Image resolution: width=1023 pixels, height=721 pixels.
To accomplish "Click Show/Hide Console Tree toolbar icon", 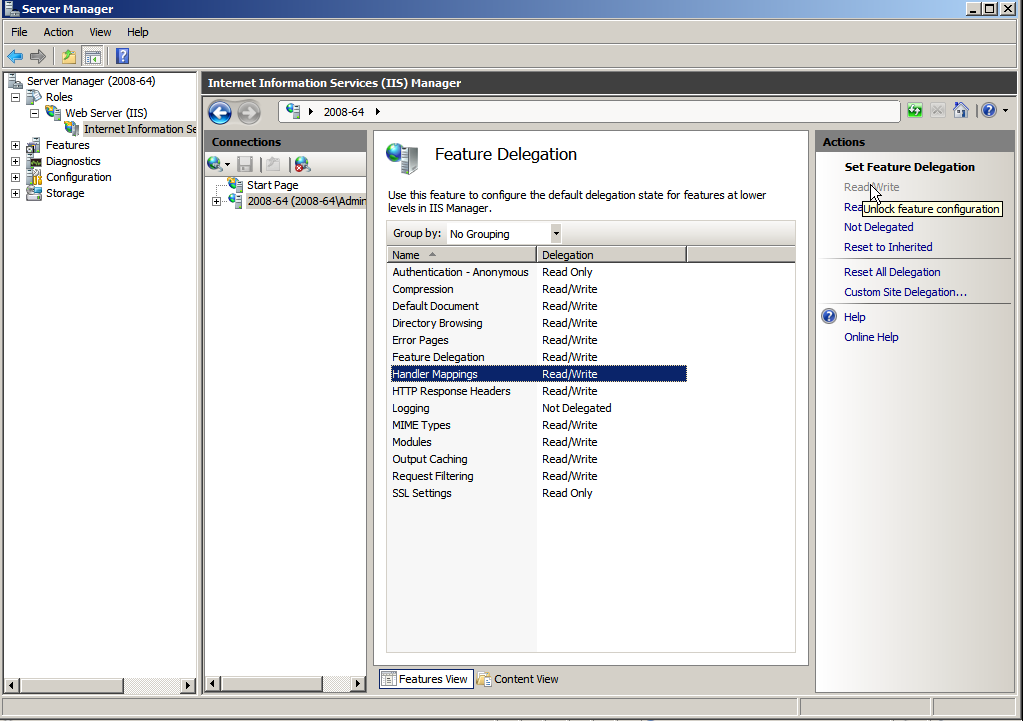I will [x=93, y=56].
